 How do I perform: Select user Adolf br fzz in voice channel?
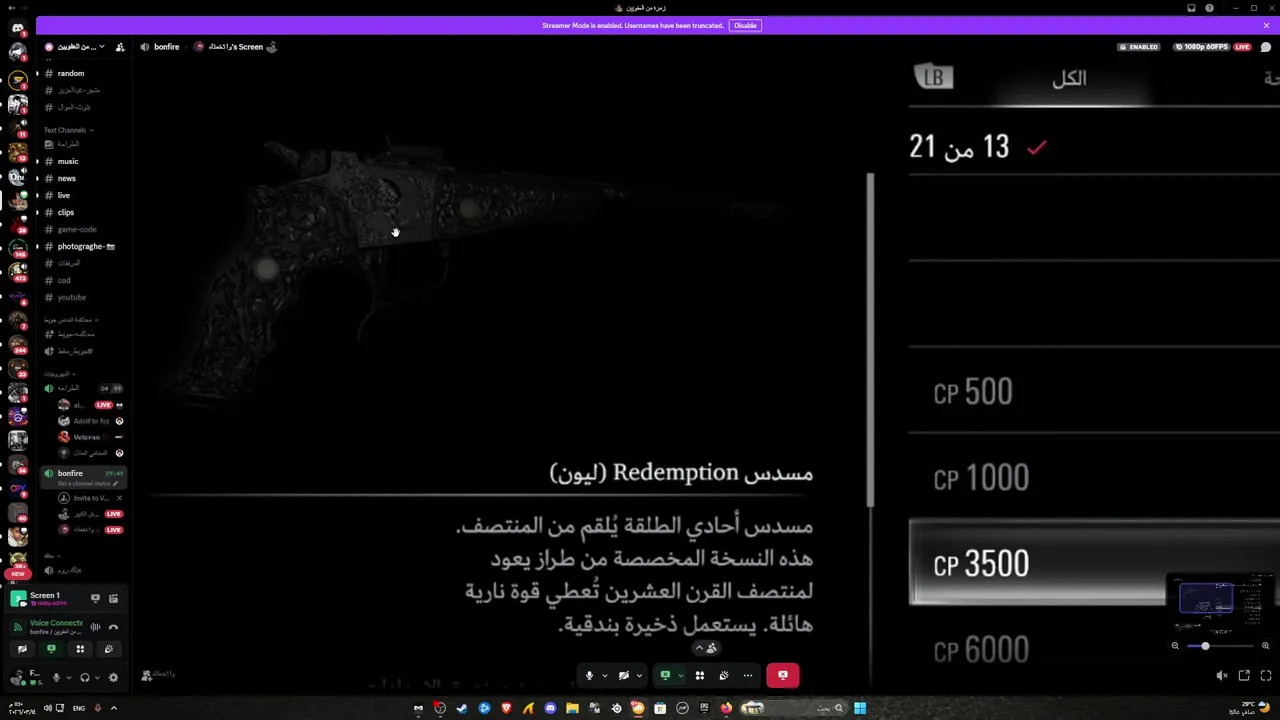tap(90, 421)
